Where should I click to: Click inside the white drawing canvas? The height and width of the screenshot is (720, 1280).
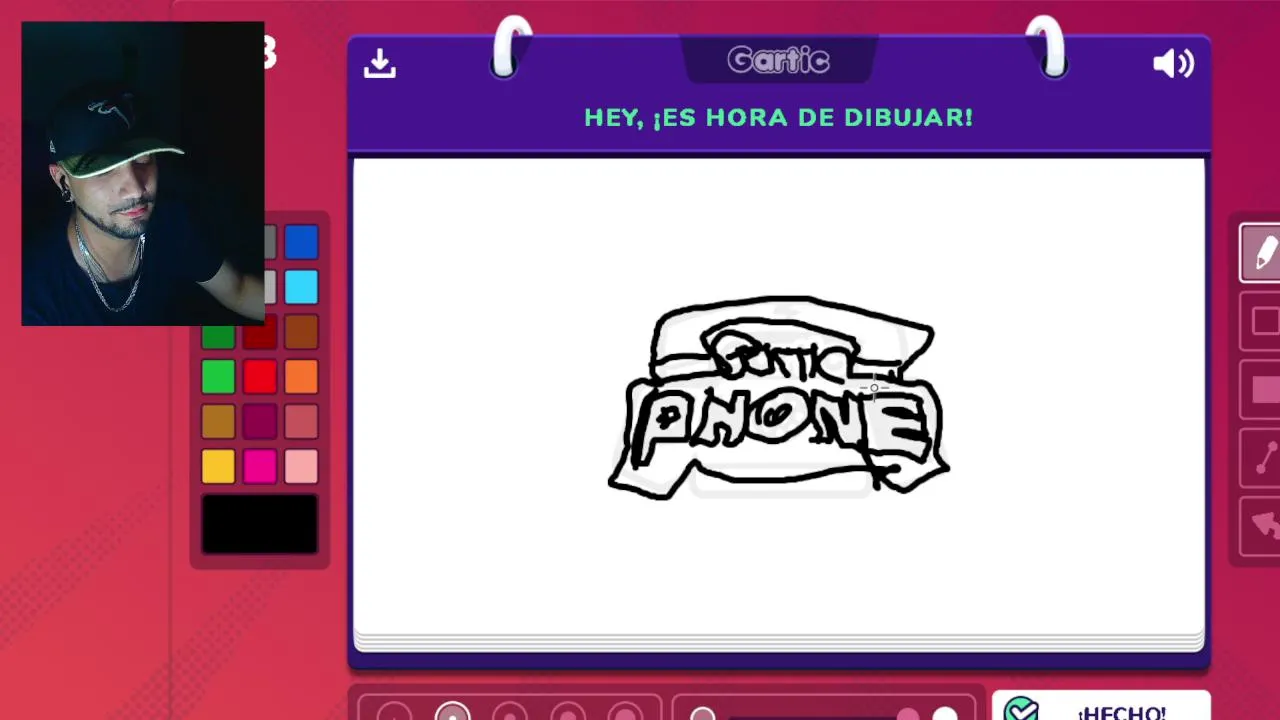[778, 395]
